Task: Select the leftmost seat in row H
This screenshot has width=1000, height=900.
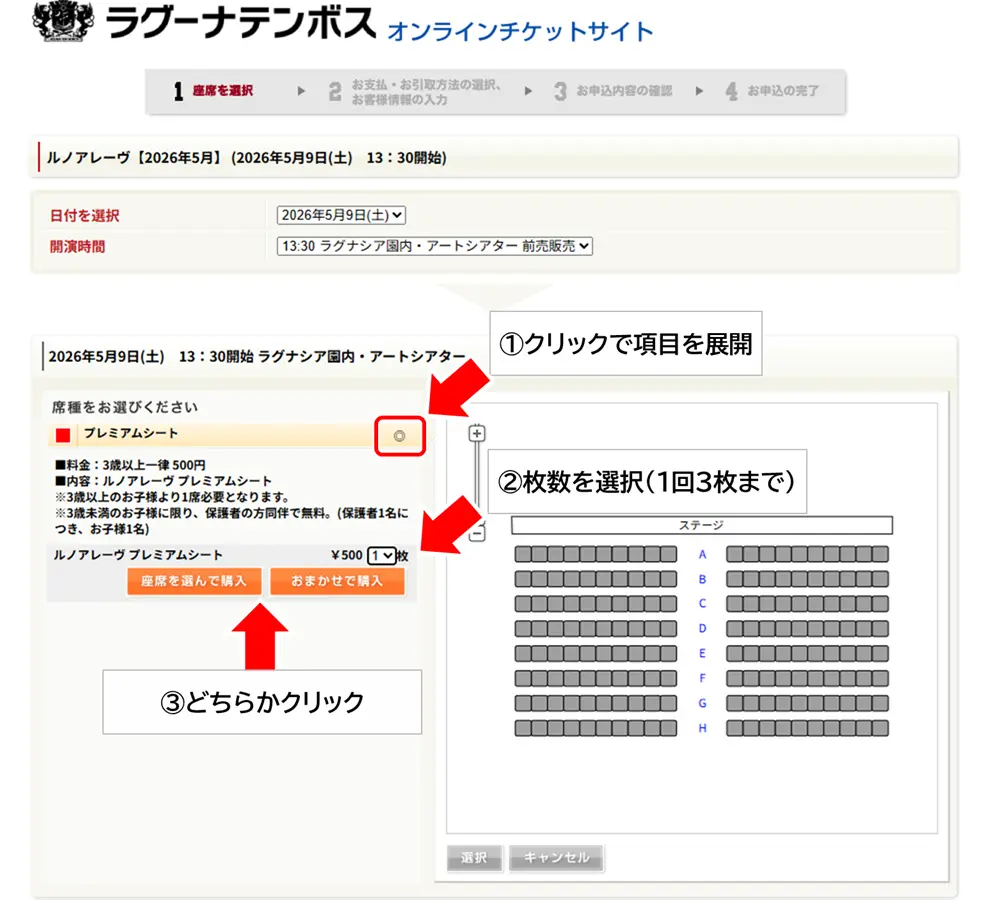Action: [x=523, y=728]
